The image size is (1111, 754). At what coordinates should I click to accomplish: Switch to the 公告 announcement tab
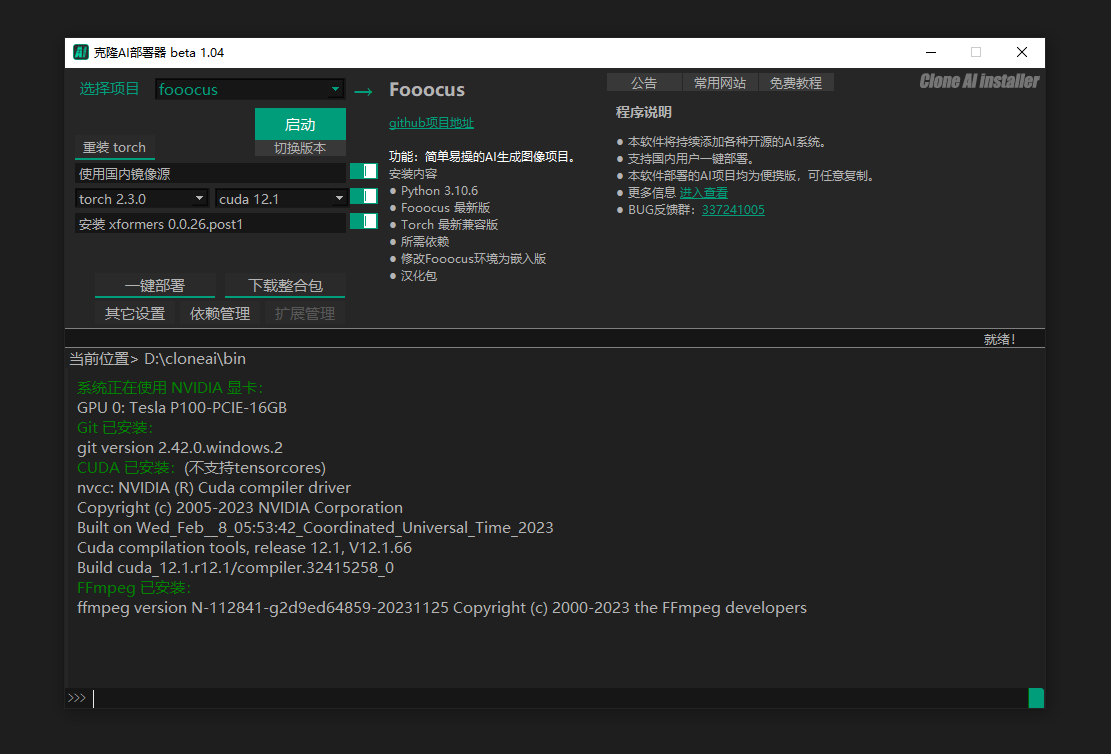[644, 82]
